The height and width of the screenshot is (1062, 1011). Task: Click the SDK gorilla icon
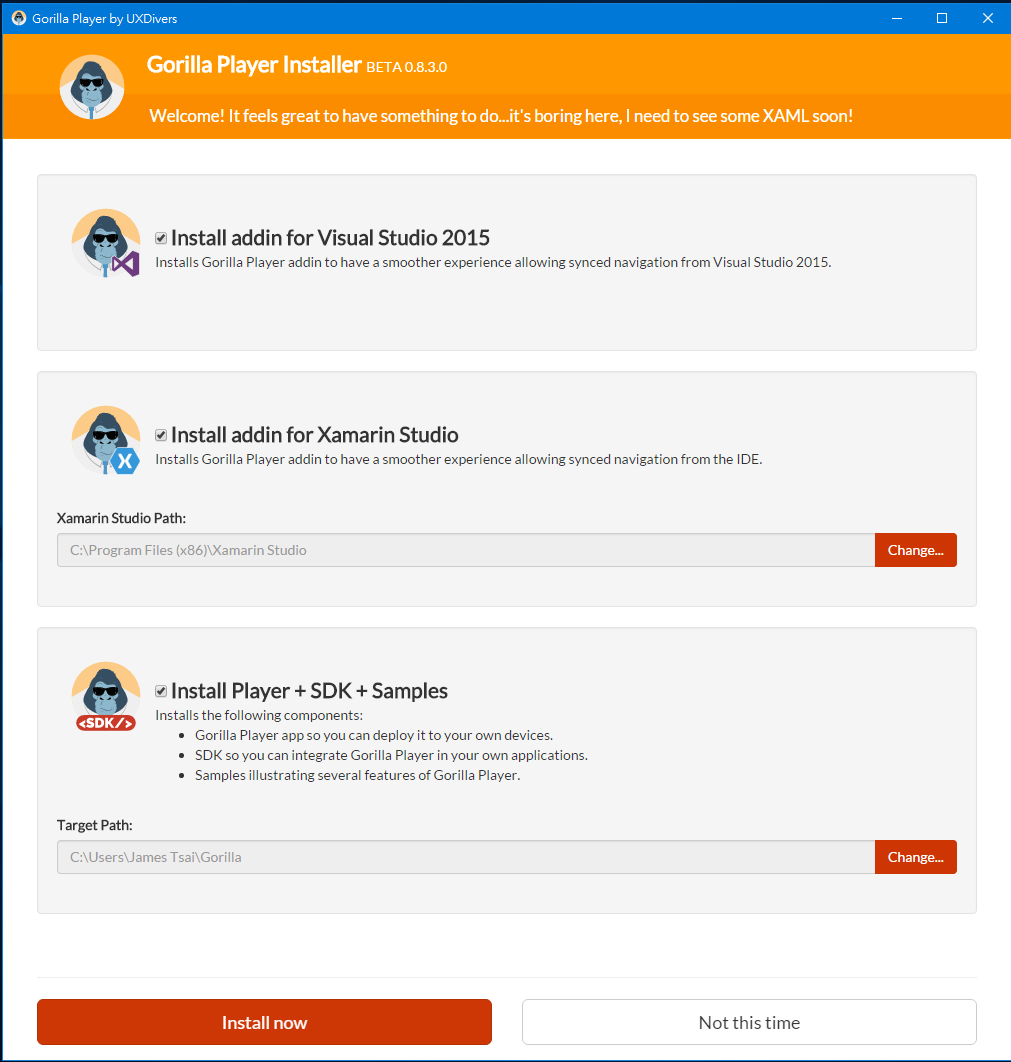click(x=106, y=696)
